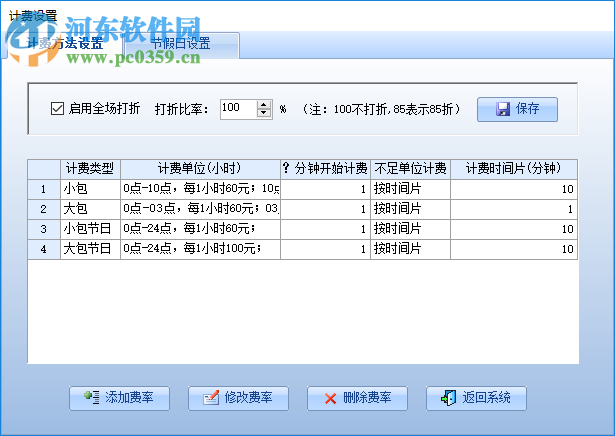The width and height of the screenshot is (615, 436).
Task: Click time slice value 10 in 大包节日 row
Action: 514,249
